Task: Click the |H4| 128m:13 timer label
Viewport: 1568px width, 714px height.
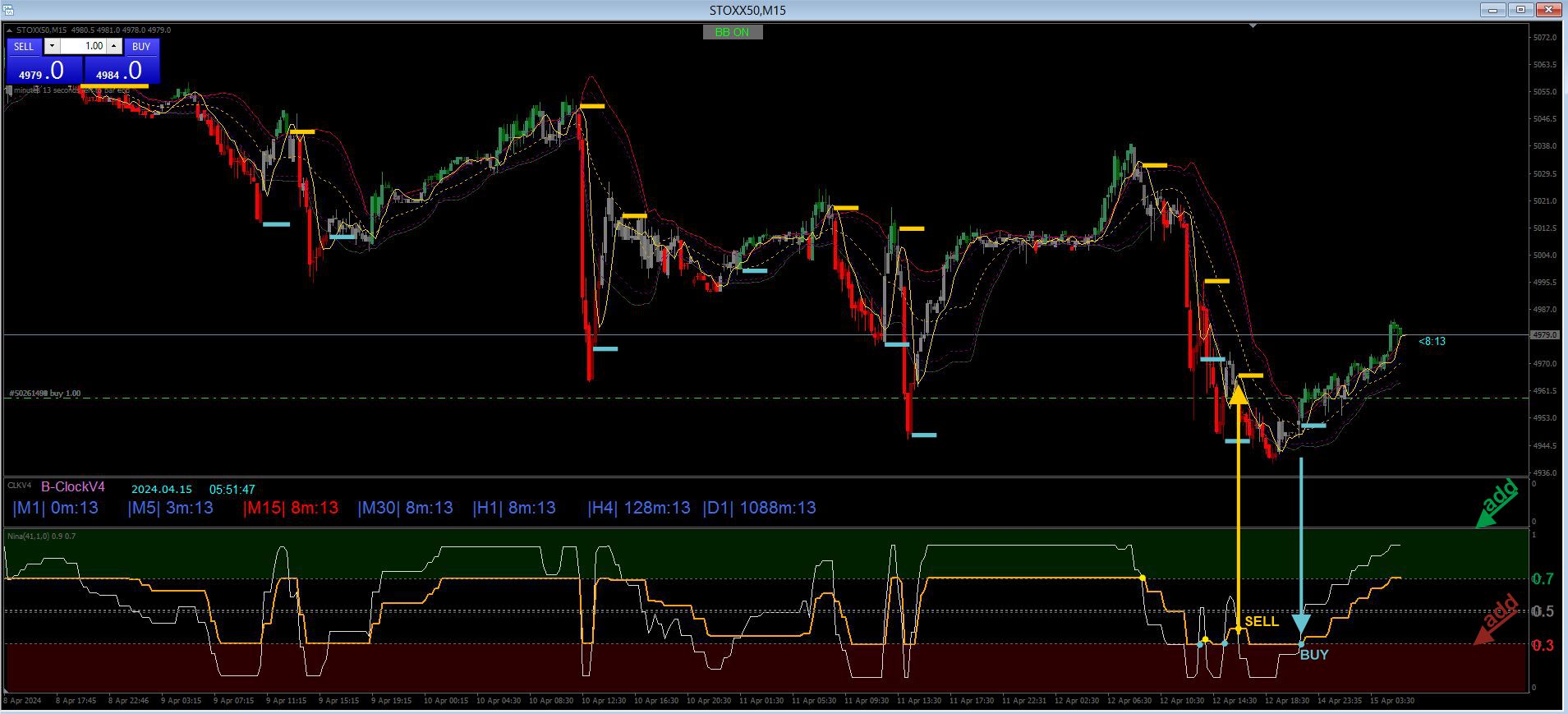Action: [x=639, y=508]
